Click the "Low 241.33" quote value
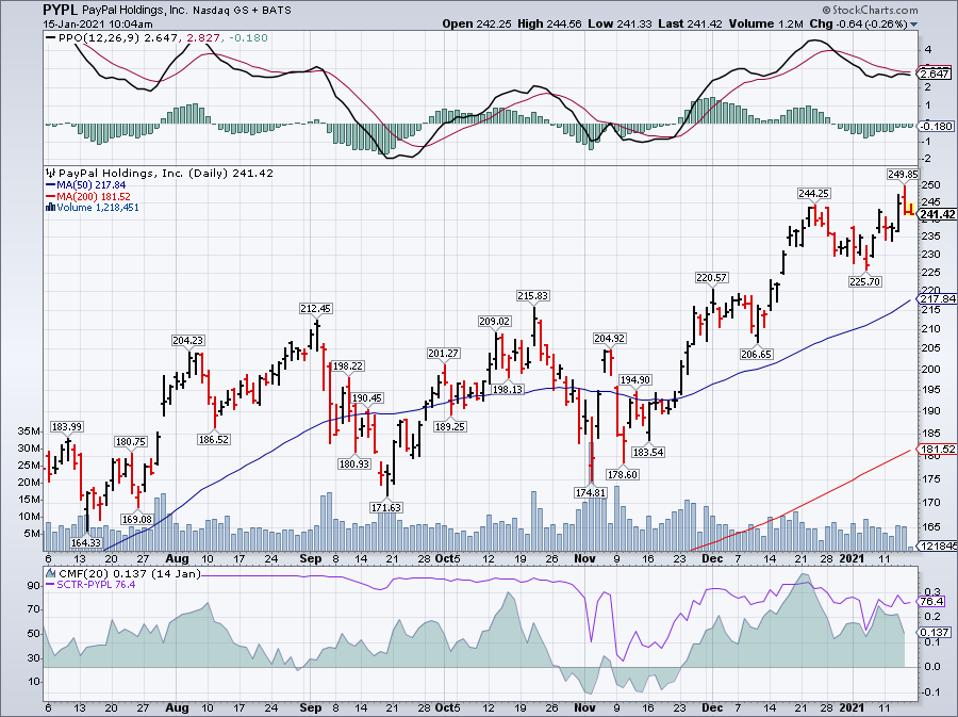The height and width of the screenshot is (717, 958). (x=618, y=24)
